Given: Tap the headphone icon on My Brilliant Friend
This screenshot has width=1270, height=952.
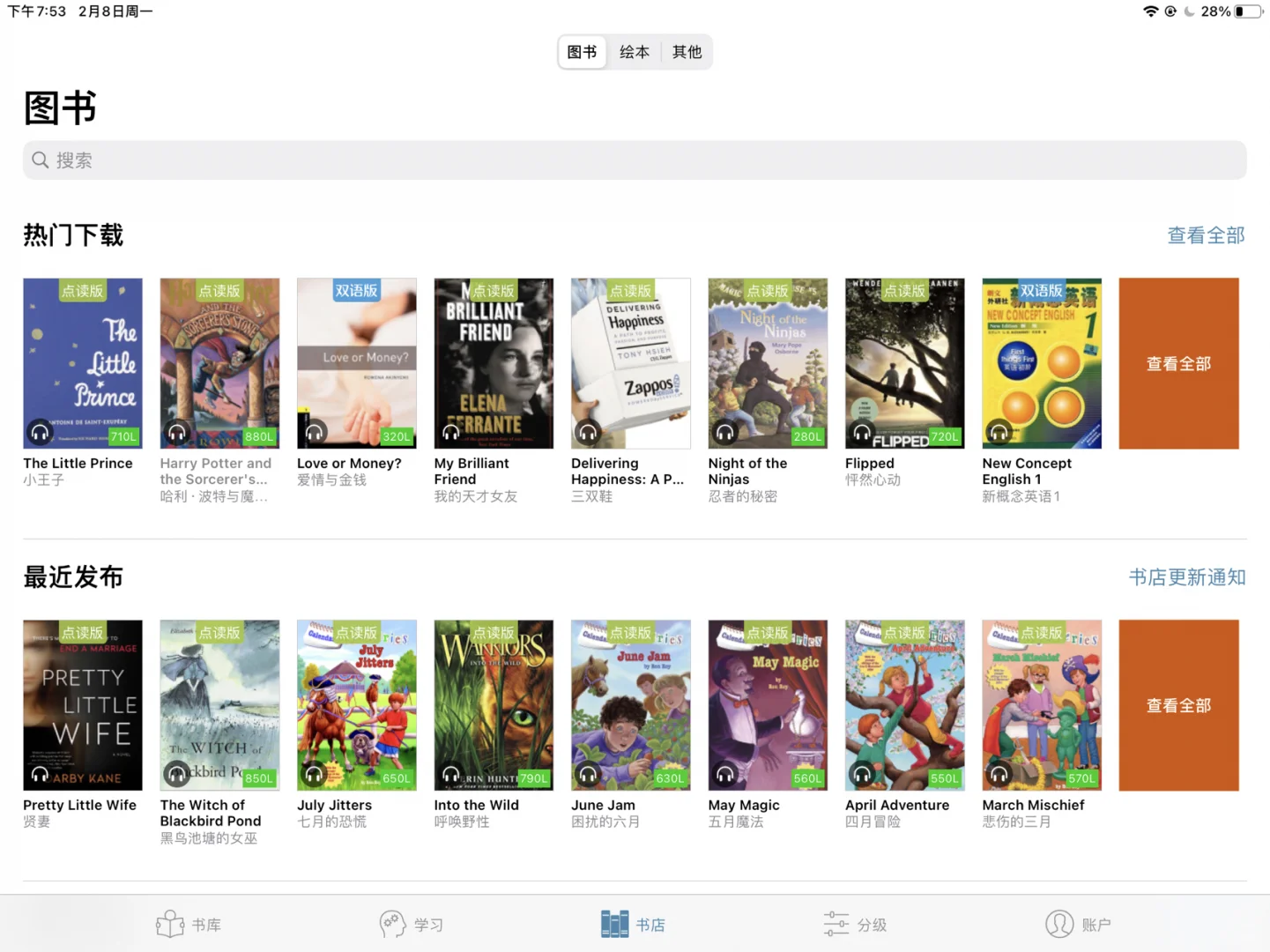Looking at the screenshot, I should tap(451, 432).
